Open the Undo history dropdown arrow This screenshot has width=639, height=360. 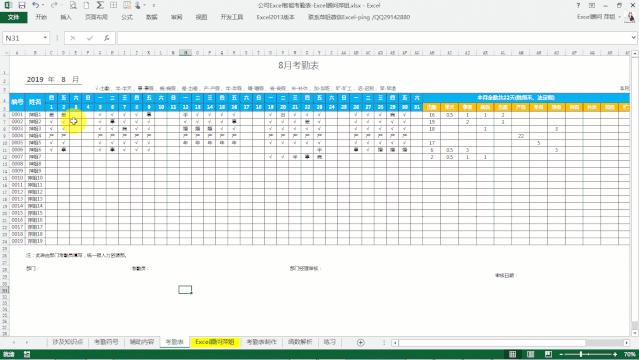pyautogui.click(x=43, y=5)
